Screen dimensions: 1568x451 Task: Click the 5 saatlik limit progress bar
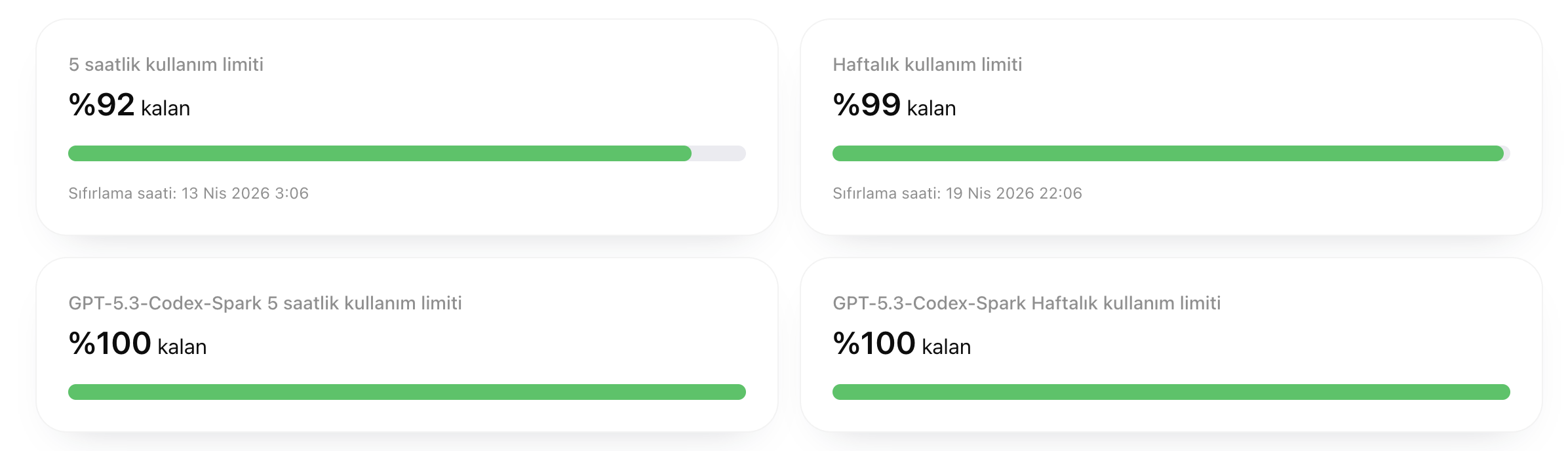407,153
